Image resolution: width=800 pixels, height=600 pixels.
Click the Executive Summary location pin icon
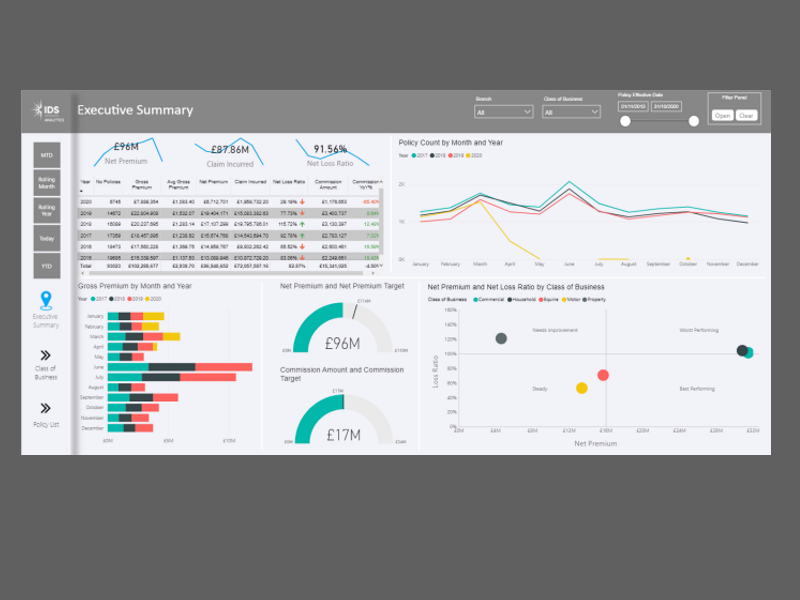coord(46,300)
